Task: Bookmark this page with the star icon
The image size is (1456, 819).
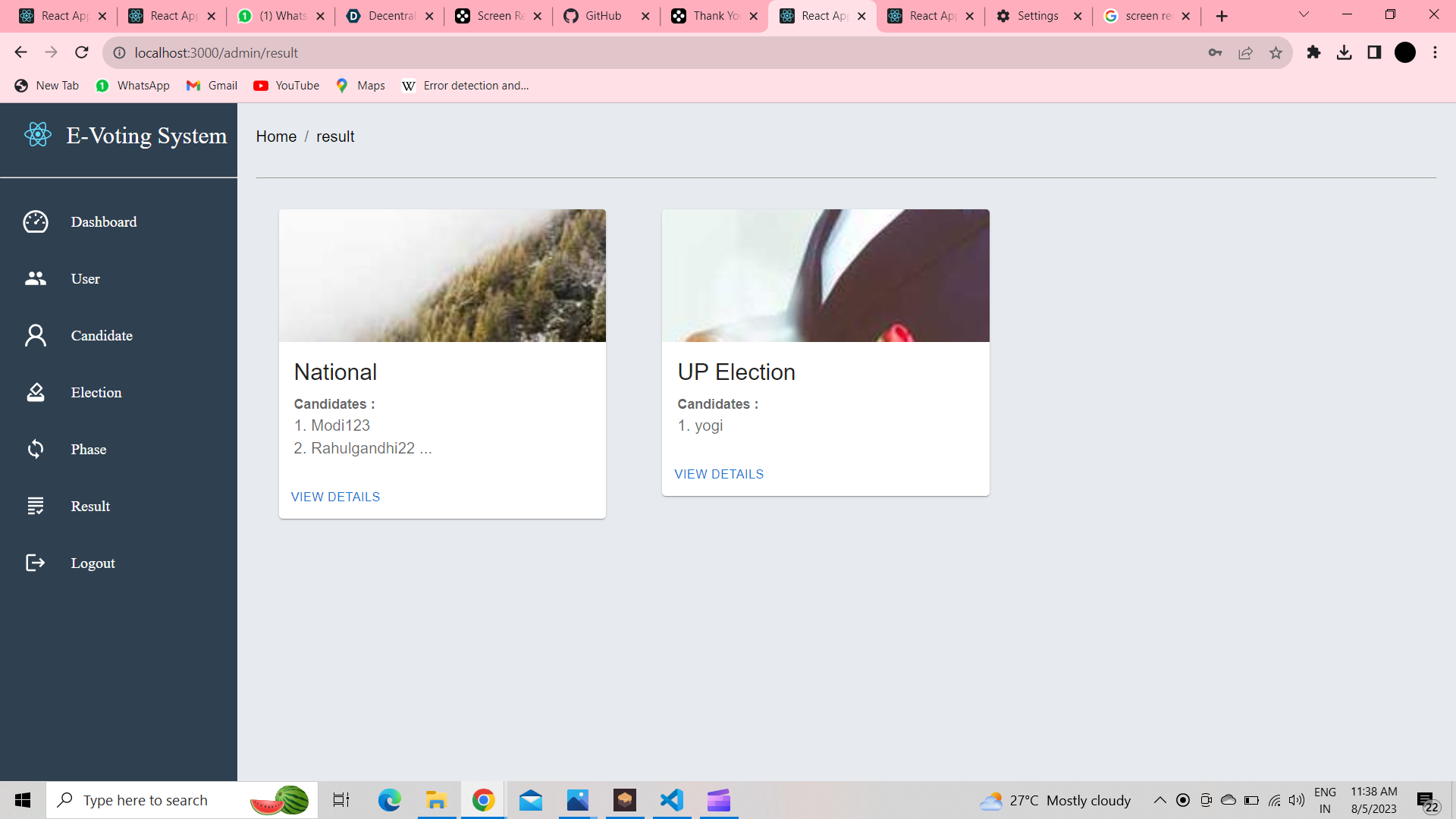Action: click(x=1276, y=52)
